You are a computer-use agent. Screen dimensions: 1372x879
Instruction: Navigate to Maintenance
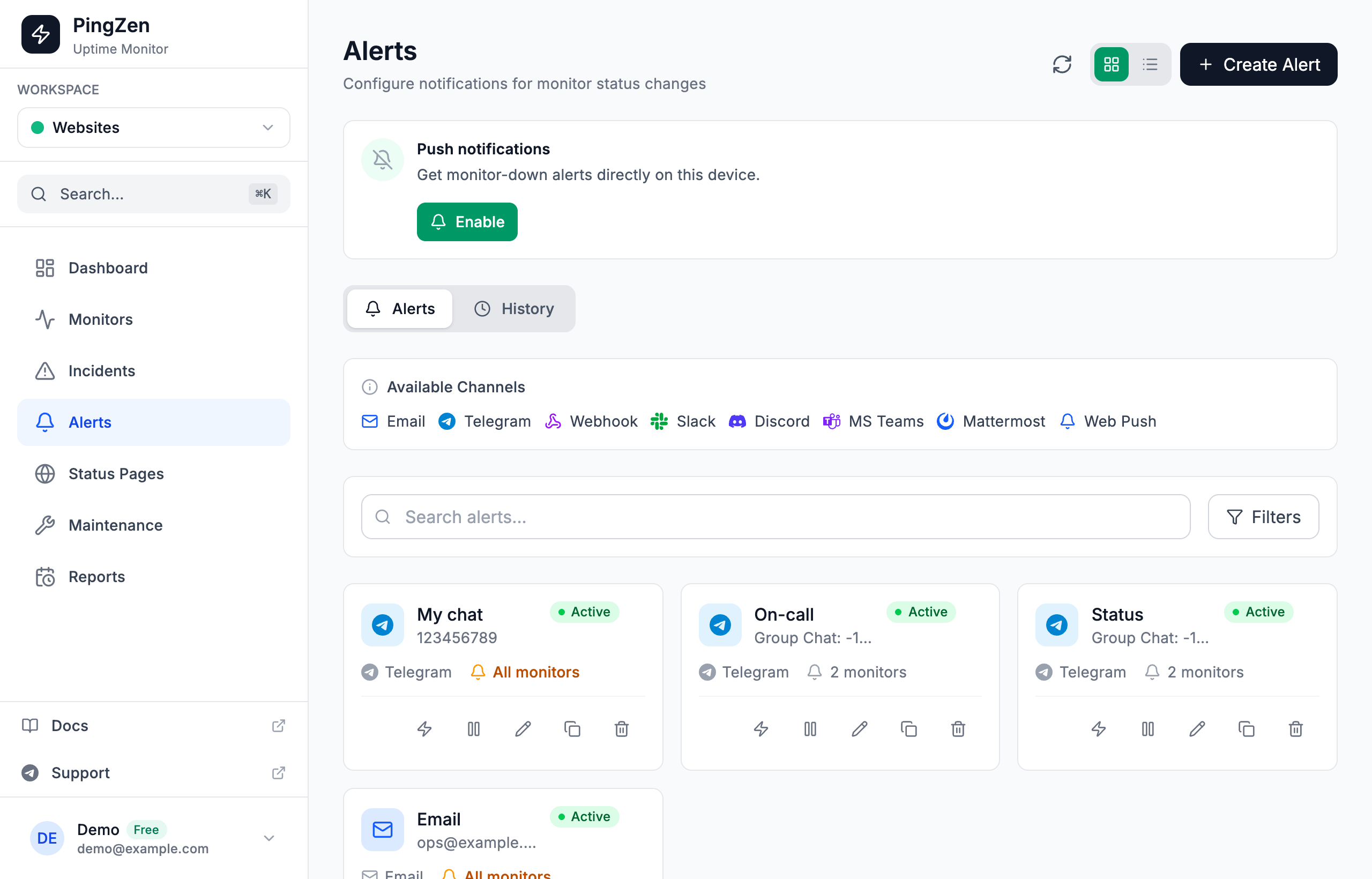pyautogui.click(x=153, y=525)
